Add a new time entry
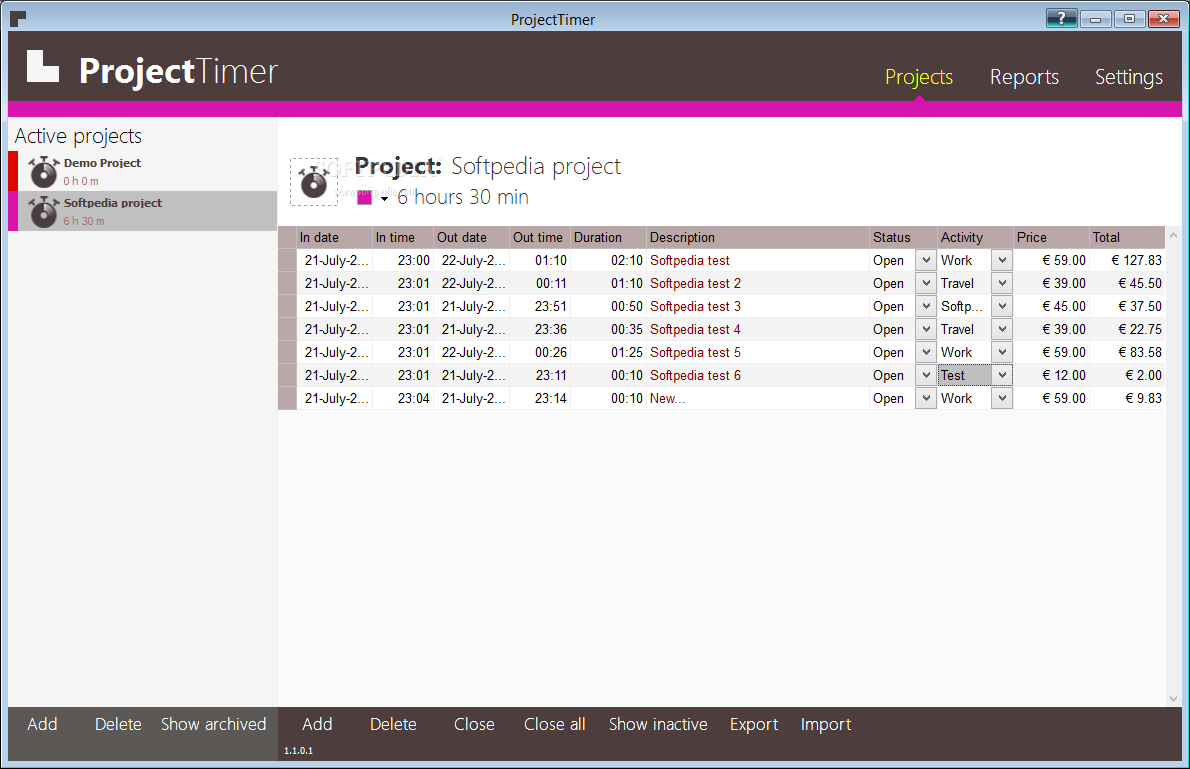The height and width of the screenshot is (769, 1190). point(317,724)
